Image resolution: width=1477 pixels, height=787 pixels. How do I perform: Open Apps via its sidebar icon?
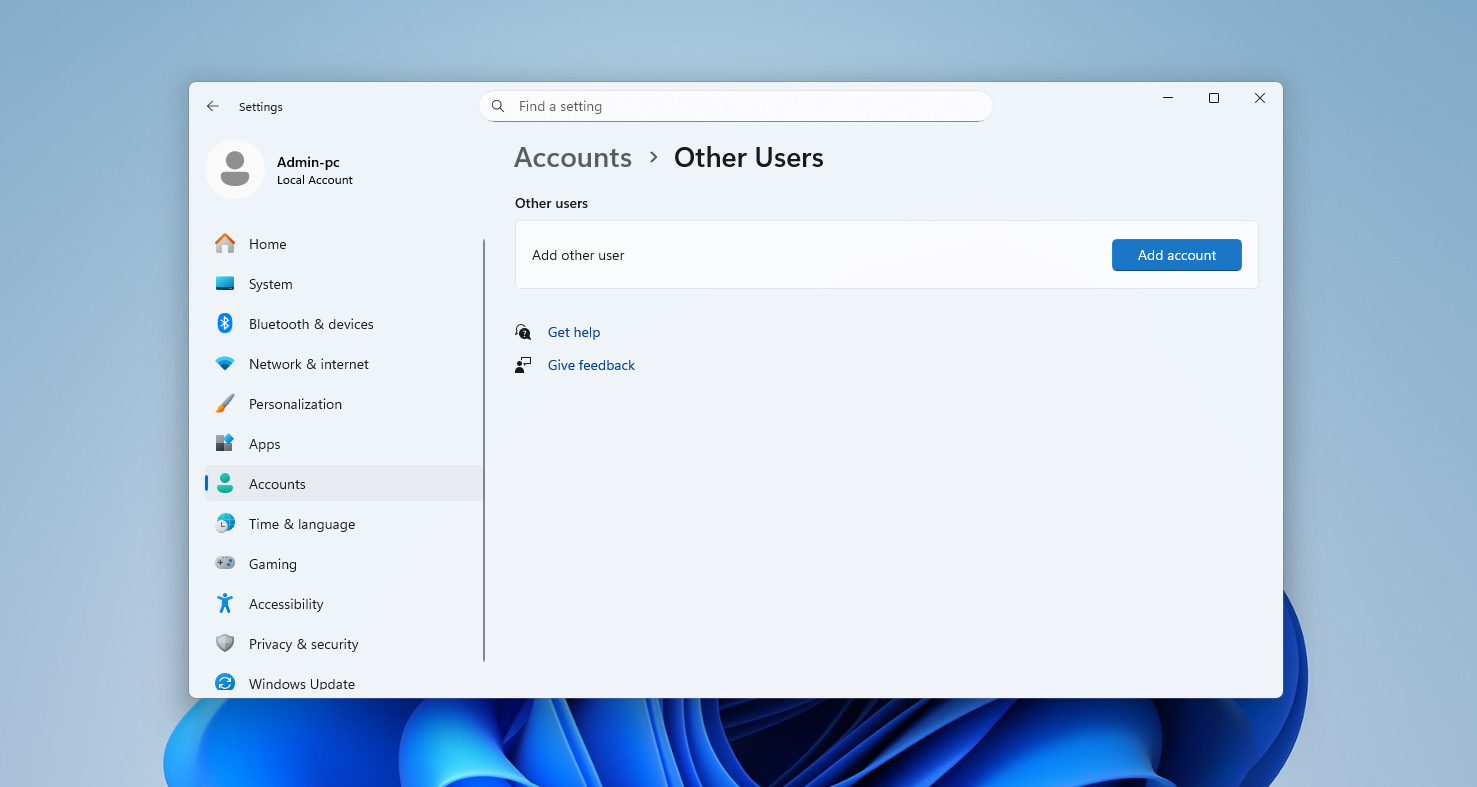pyautogui.click(x=225, y=444)
